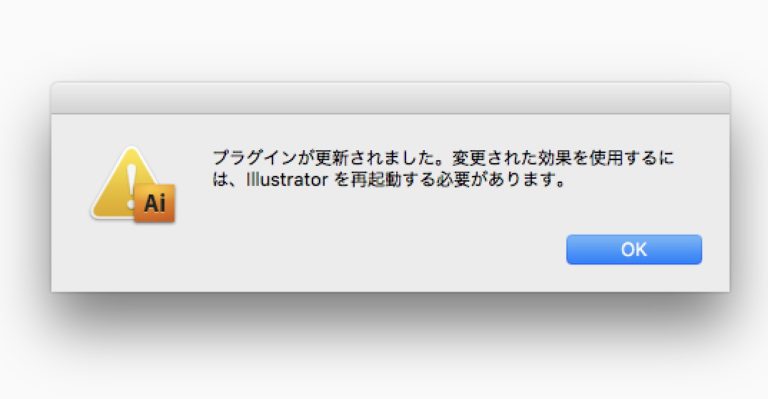Click the orange Ai Illustrator badge
This screenshot has height=399, width=768.
click(154, 203)
